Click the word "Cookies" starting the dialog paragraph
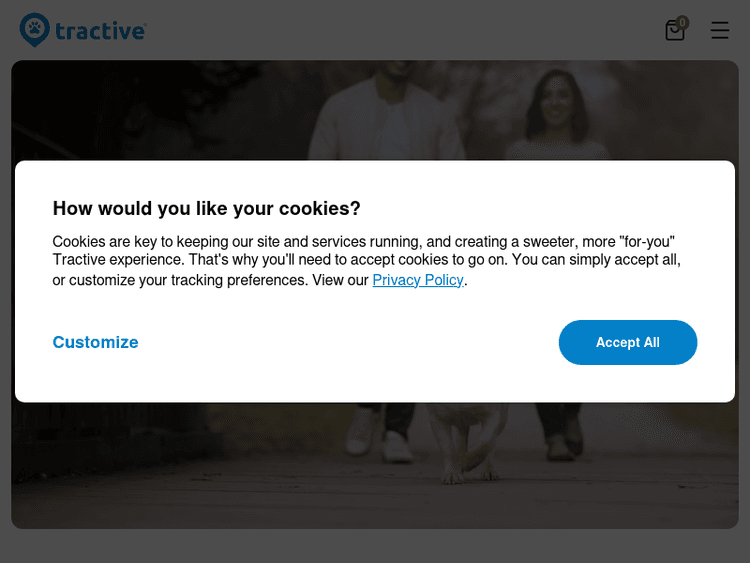 (x=79, y=242)
